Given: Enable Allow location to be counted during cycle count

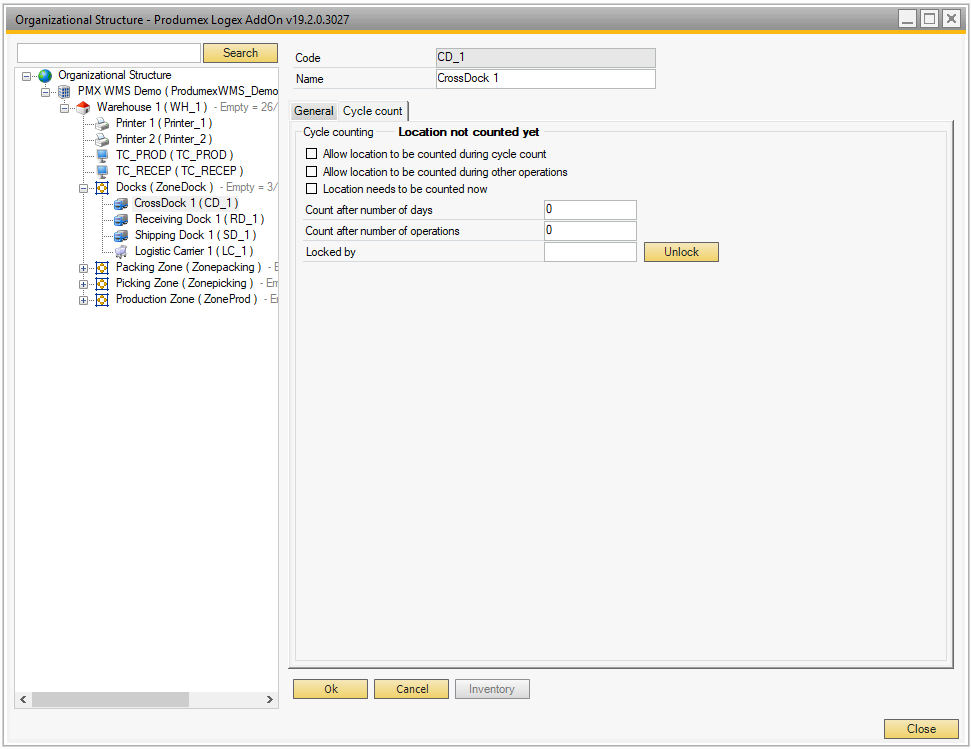Looking at the screenshot, I should click(312, 154).
